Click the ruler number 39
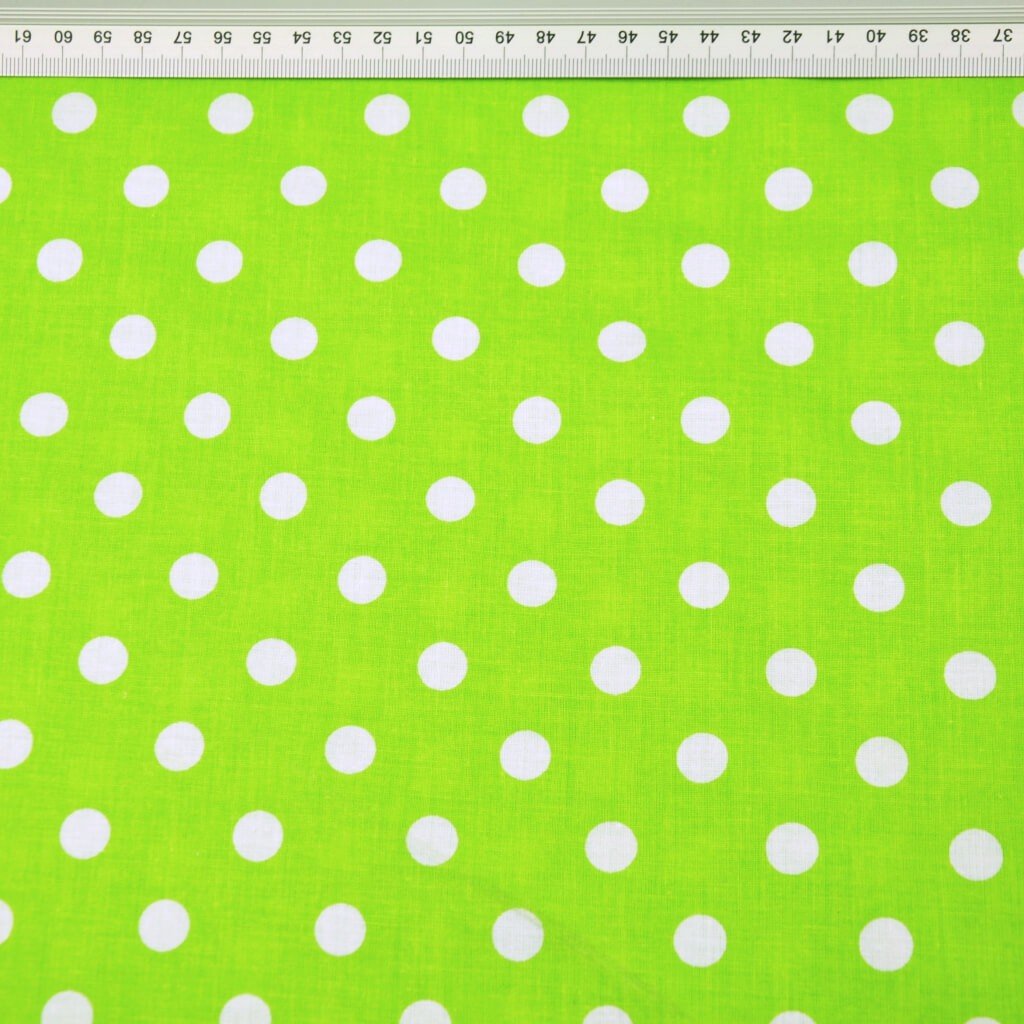Image resolution: width=1024 pixels, height=1024 pixels. pos(917,37)
